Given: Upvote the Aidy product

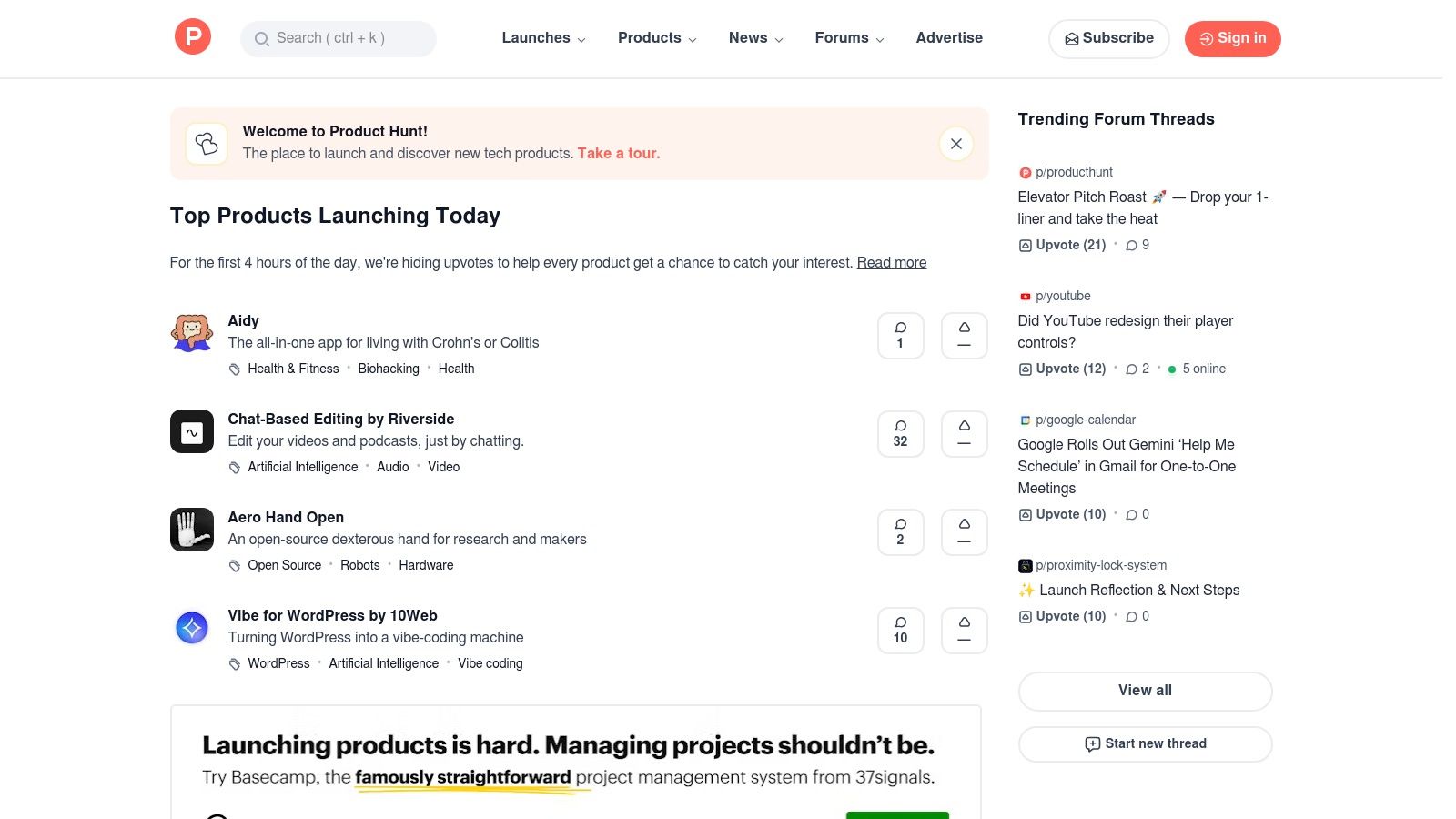Looking at the screenshot, I should pos(964,336).
